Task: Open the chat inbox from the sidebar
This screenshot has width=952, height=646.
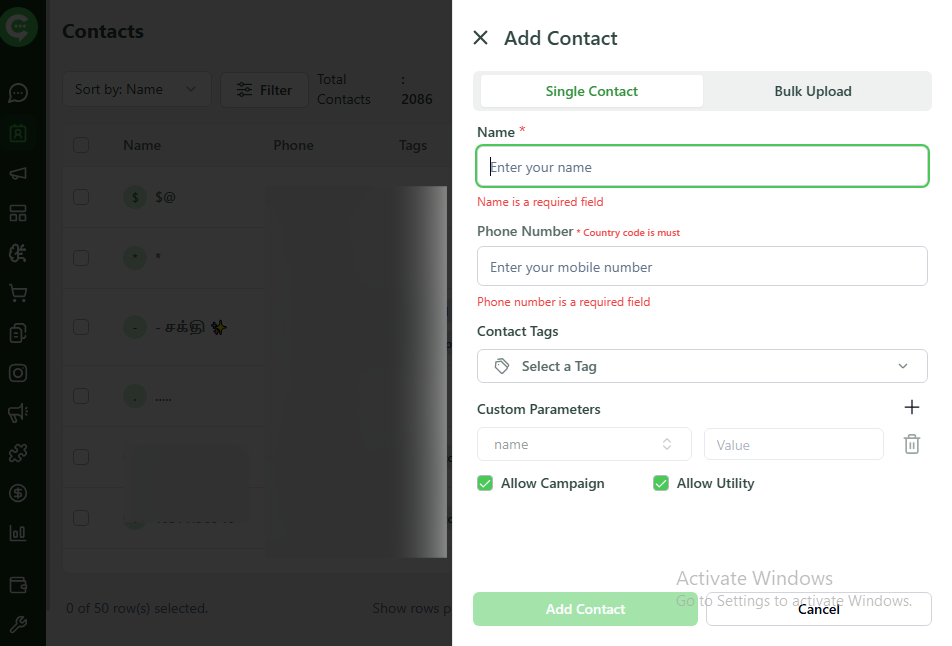Action: [21, 93]
